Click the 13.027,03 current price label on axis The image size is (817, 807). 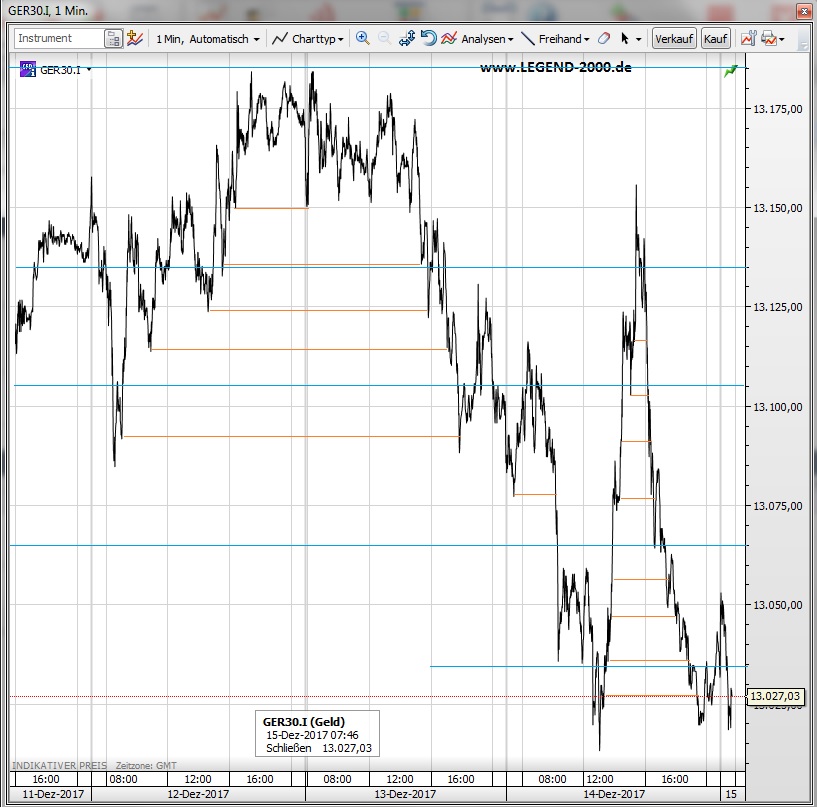coord(776,696)
